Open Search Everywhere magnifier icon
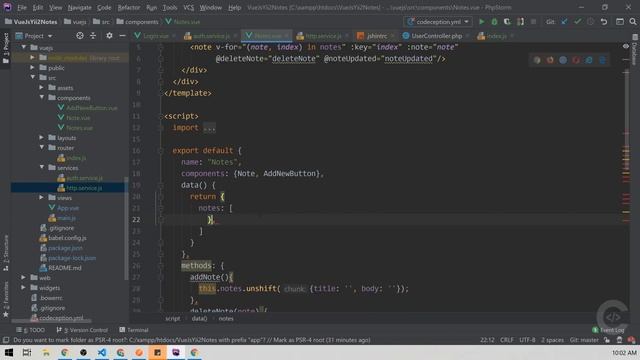 click(x=633, y=22)
